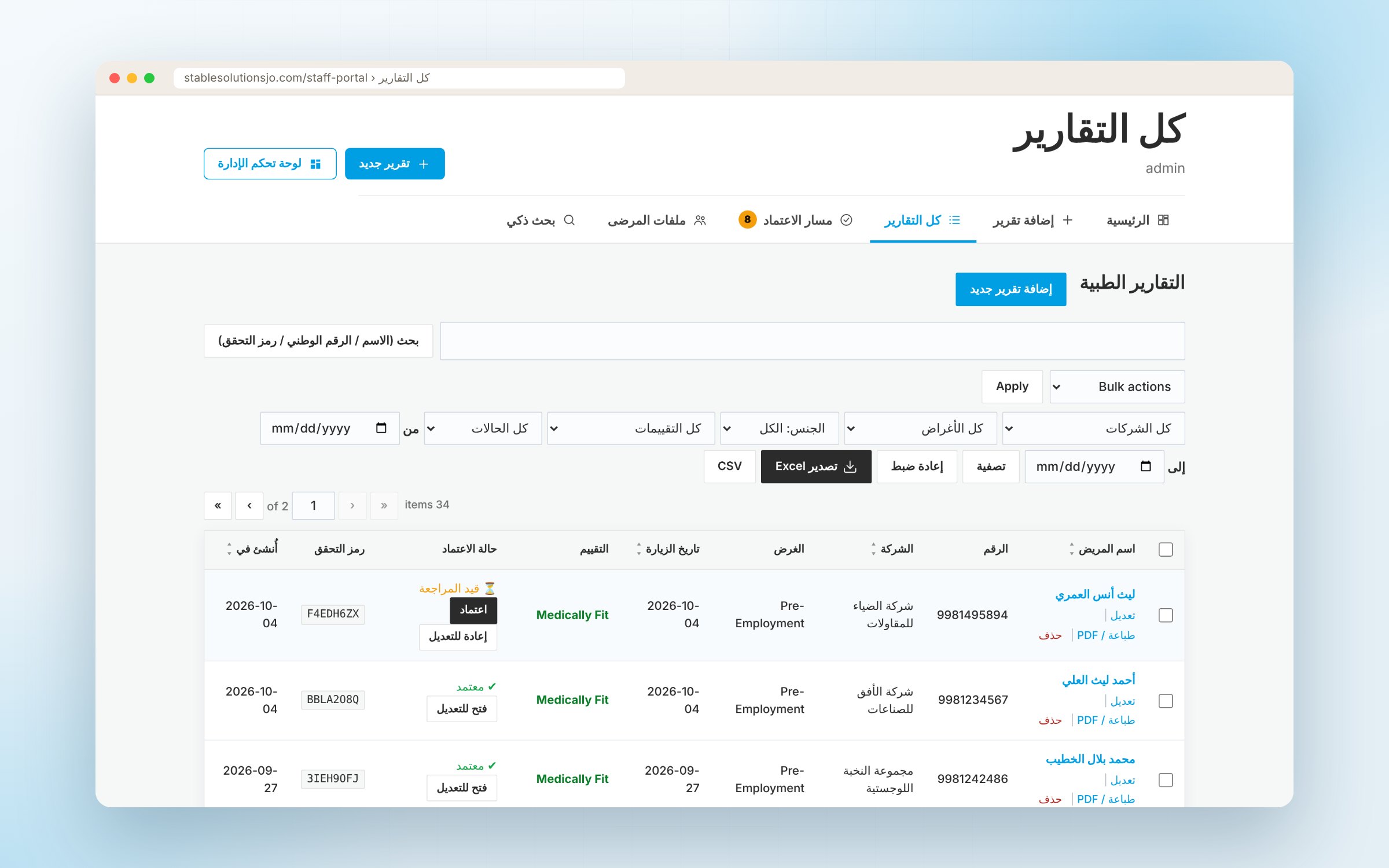The image size is (1389, 868).
Task: Click the next page single arrow
Action: click(352, 506)
